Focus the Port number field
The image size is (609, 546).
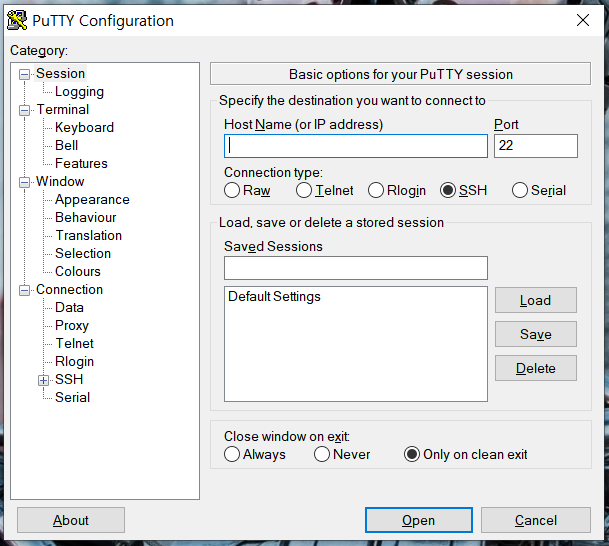point(536,146)
